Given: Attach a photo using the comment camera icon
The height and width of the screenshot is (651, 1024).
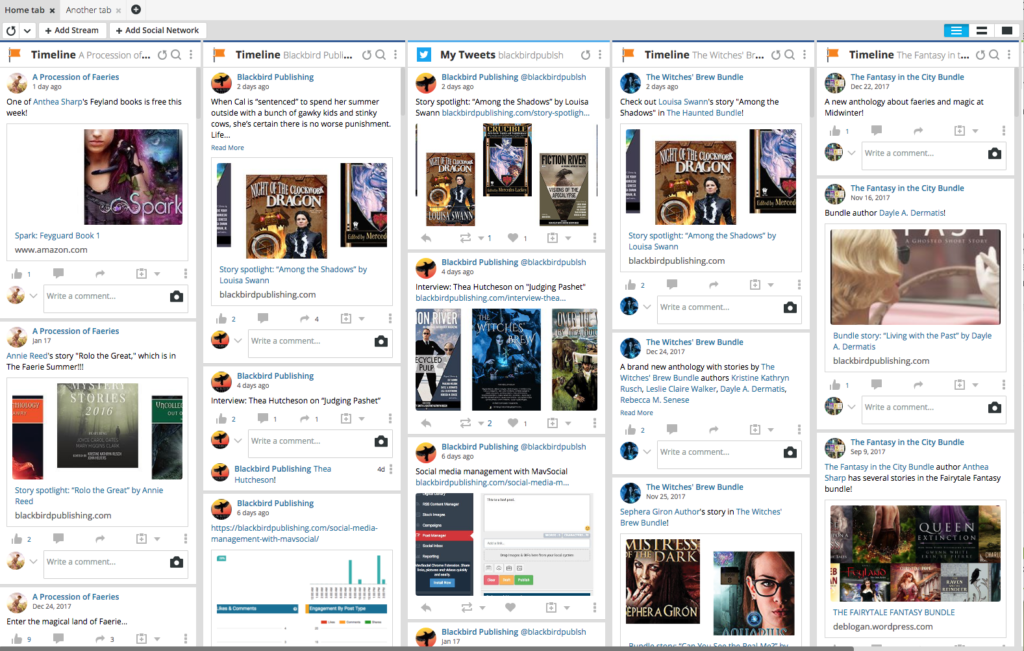Looking at the screenshot, I should coord(176,295).
